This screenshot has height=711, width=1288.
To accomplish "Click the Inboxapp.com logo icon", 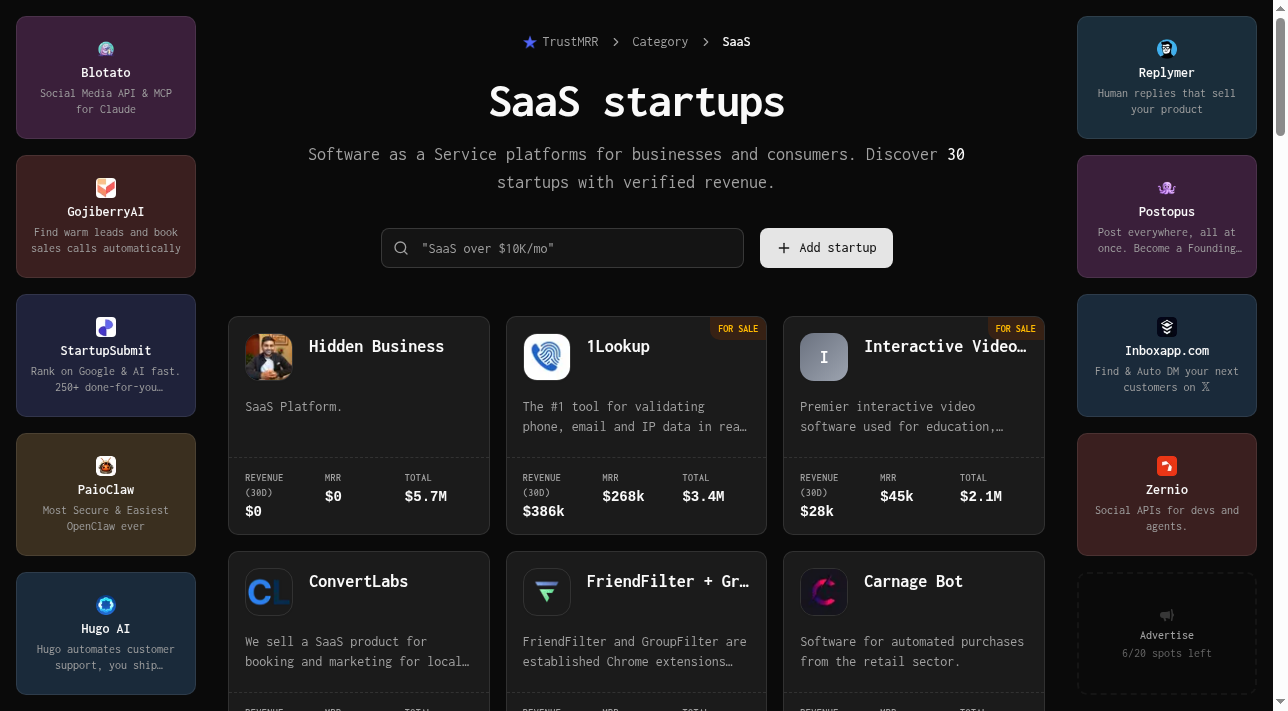I will [x=1167, y=327].
